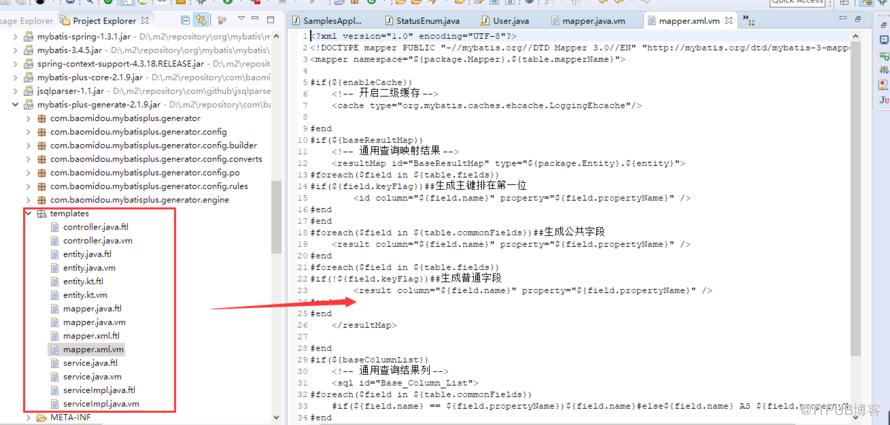
Task: Collapse the mybatis-plus-generate-2.1.9.jar node
Action: coord(16,104)
